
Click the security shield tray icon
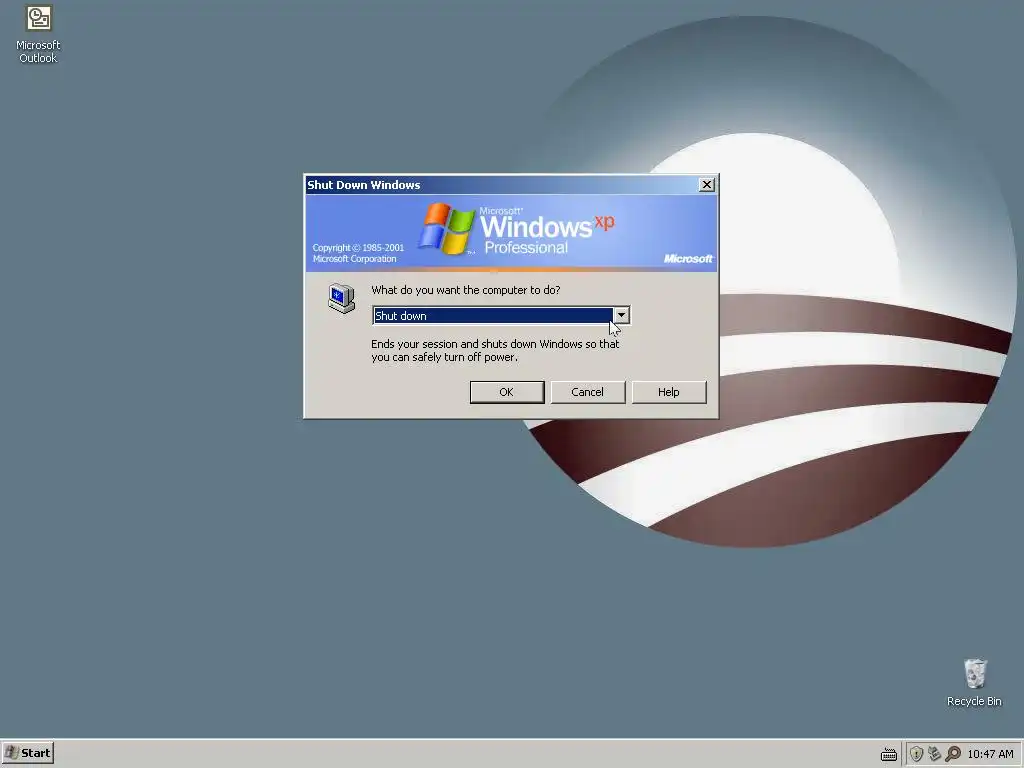pos(916,754)
